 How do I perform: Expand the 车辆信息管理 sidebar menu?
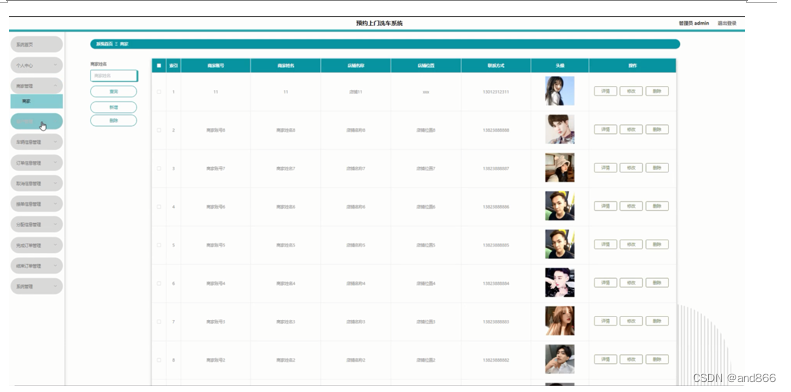pos(36,142)
